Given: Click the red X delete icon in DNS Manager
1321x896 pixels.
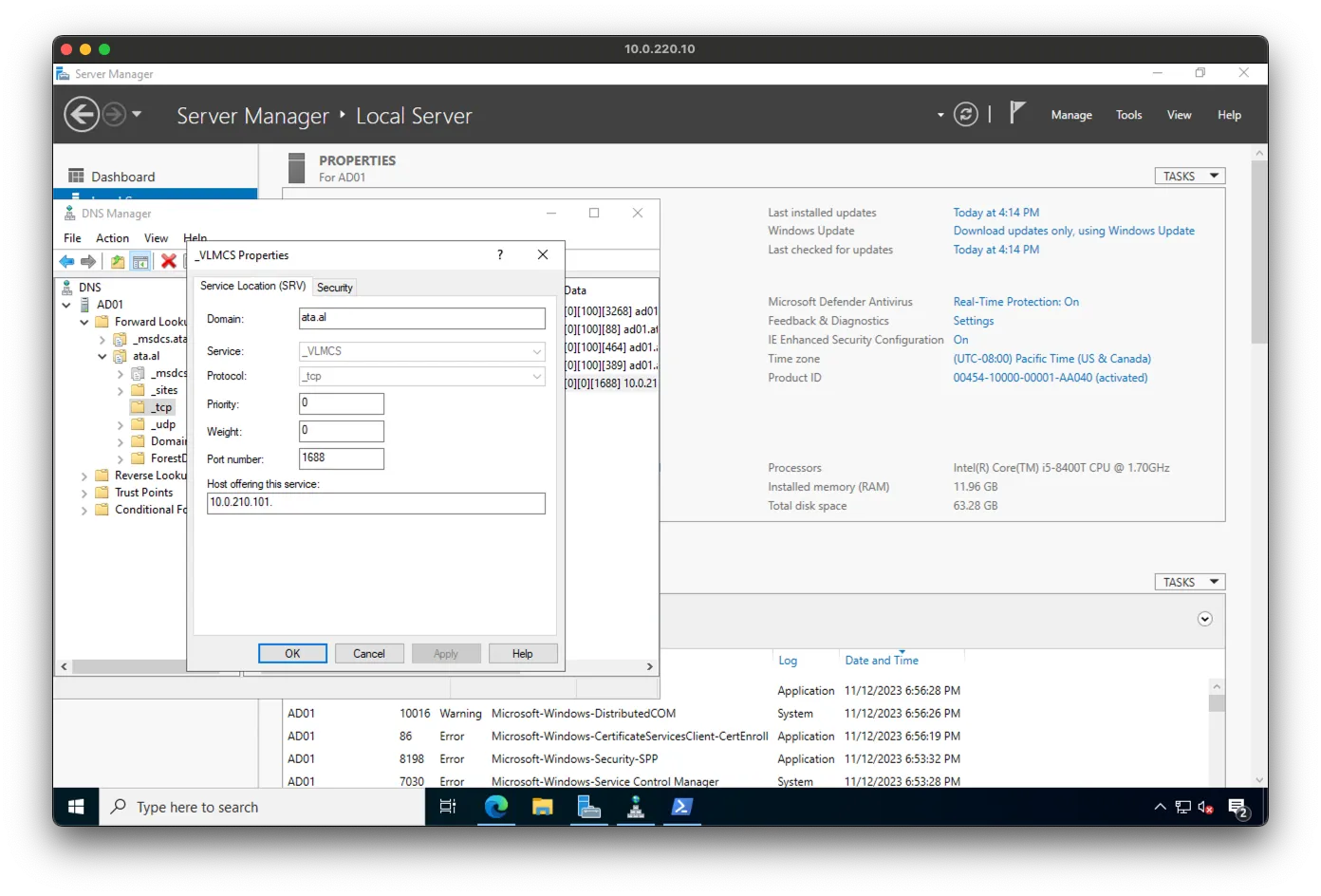Looking at the screenshot, I should (x=169, y=261).
